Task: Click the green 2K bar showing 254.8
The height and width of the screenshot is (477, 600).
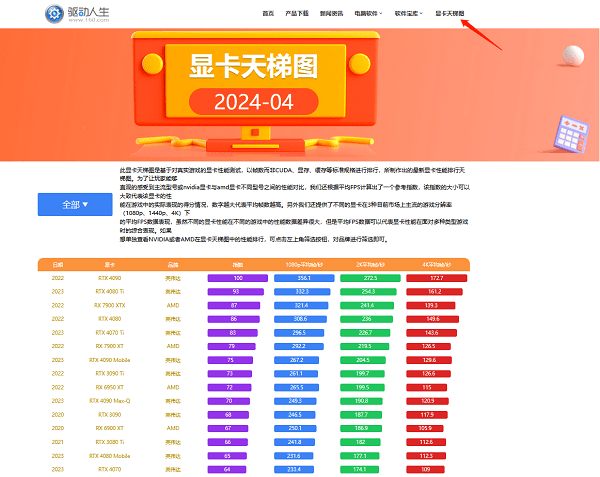Action: pyautogui.click(x=368, y=291)
